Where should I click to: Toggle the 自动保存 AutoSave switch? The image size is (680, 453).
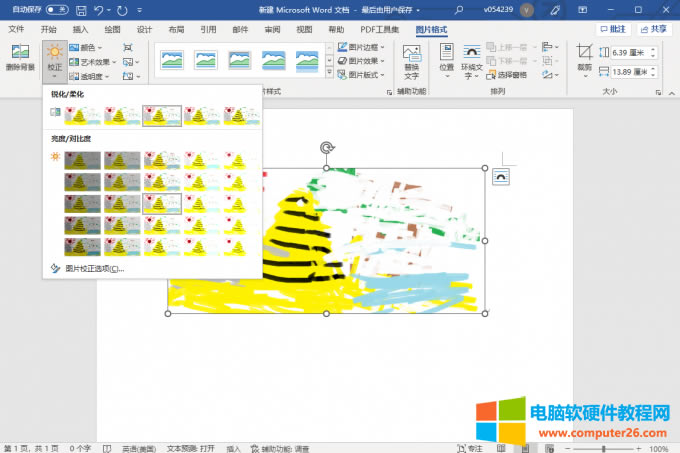click(57, 10)
